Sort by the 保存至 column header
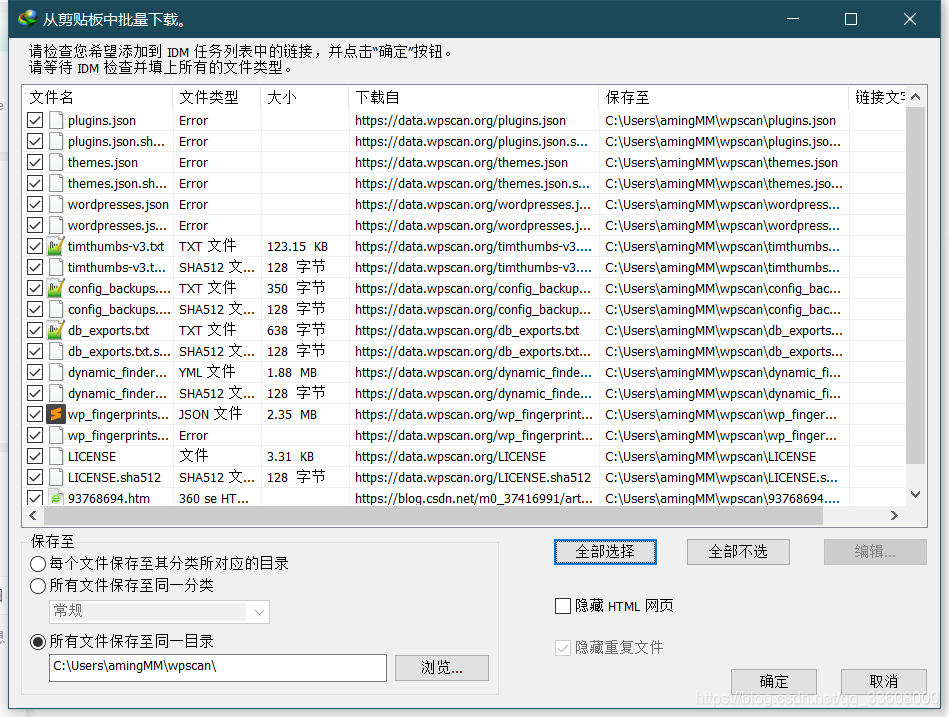This screenshot has width=949, height=717. (x=723, y=97)
